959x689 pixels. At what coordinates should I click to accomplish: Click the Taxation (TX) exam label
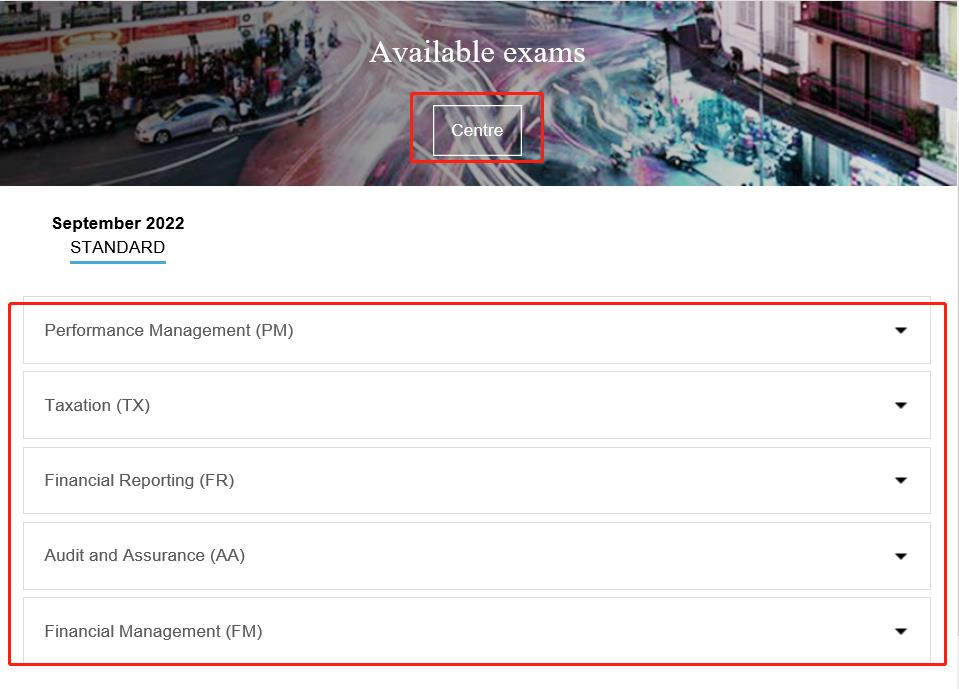(97, 405)
